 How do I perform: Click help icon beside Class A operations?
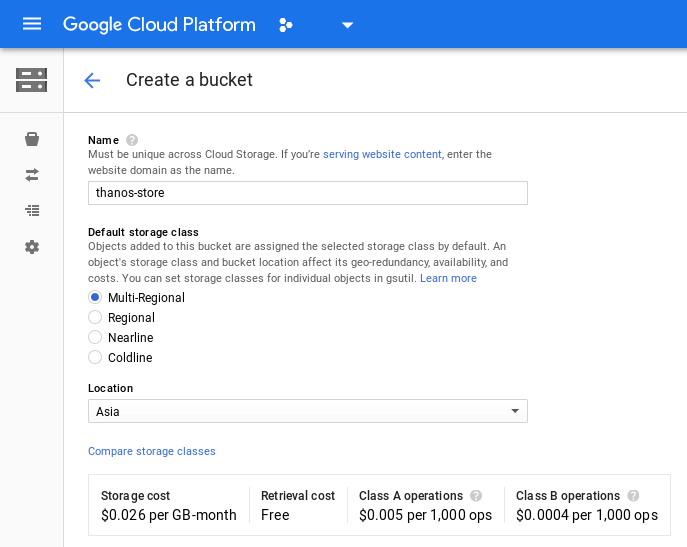pos(476,495)
